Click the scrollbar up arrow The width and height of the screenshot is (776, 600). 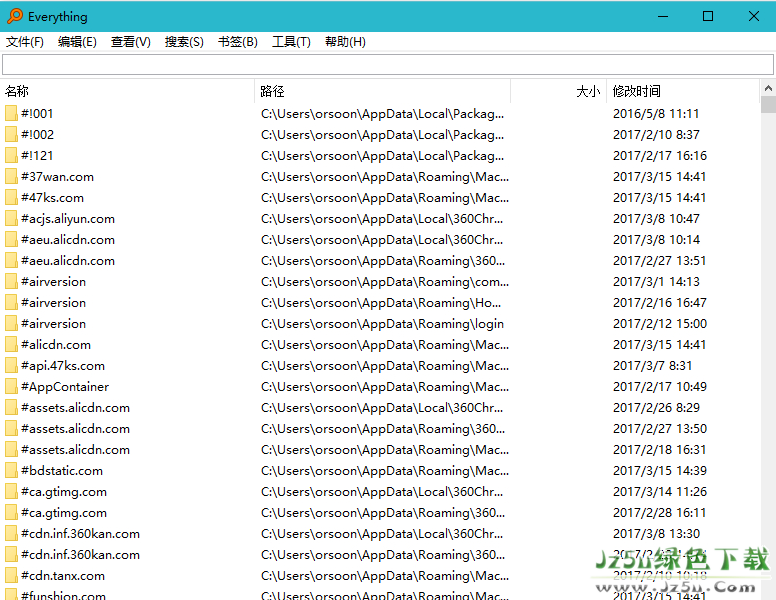tap(768, 88)
